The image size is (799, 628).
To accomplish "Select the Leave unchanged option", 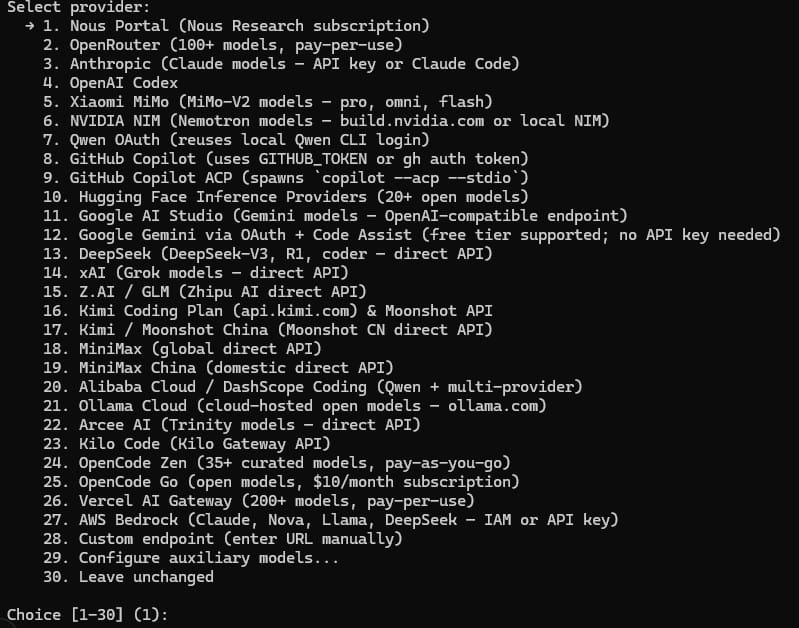I will click(x=128, y=577).
